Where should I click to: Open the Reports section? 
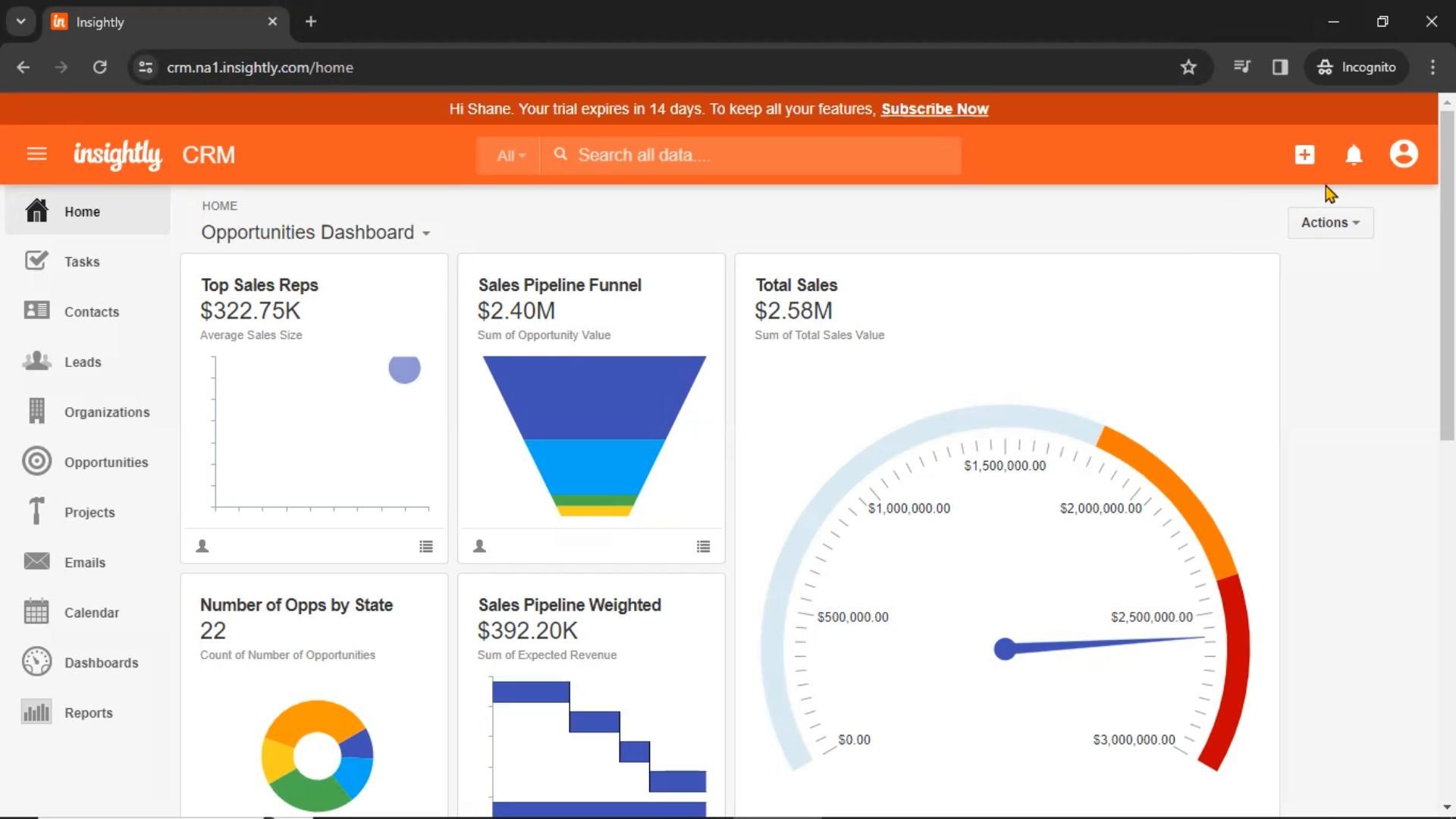pyautogui.click(x=88, y=712)
